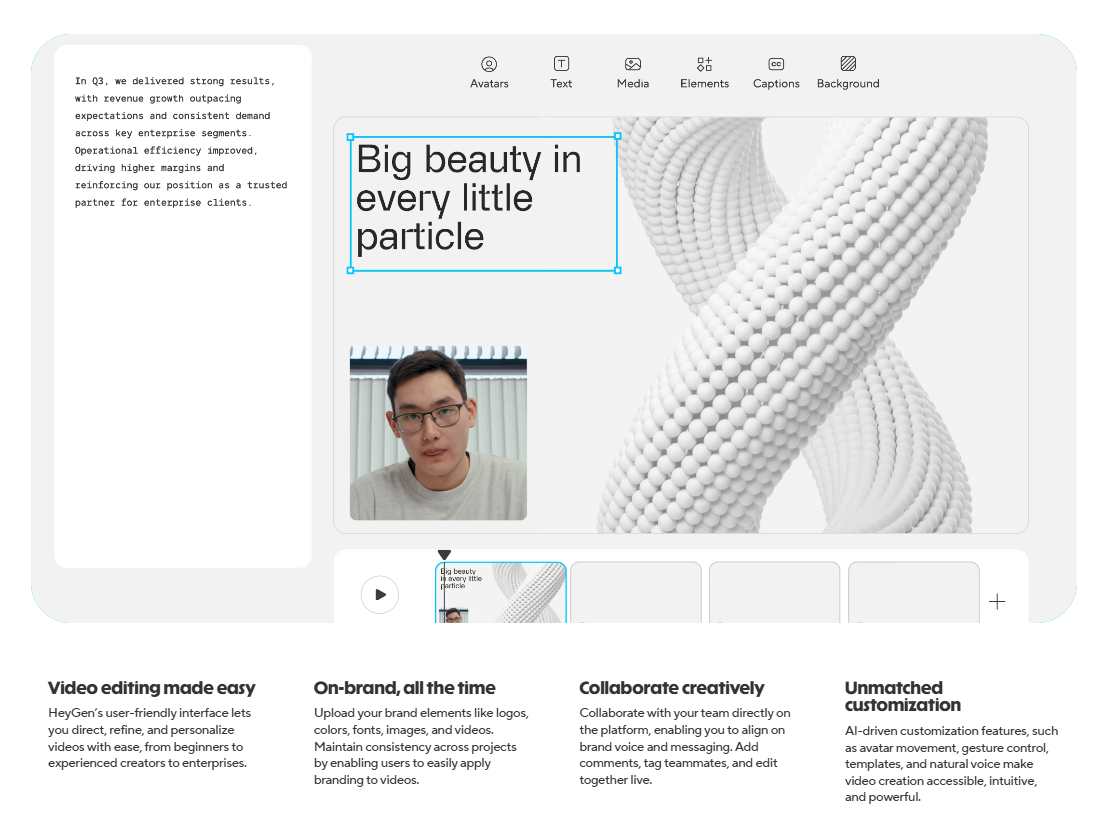Screen dimensions: 1113x839
Task: Open the Avatars tool icon
Action: (x=489, y=64)
